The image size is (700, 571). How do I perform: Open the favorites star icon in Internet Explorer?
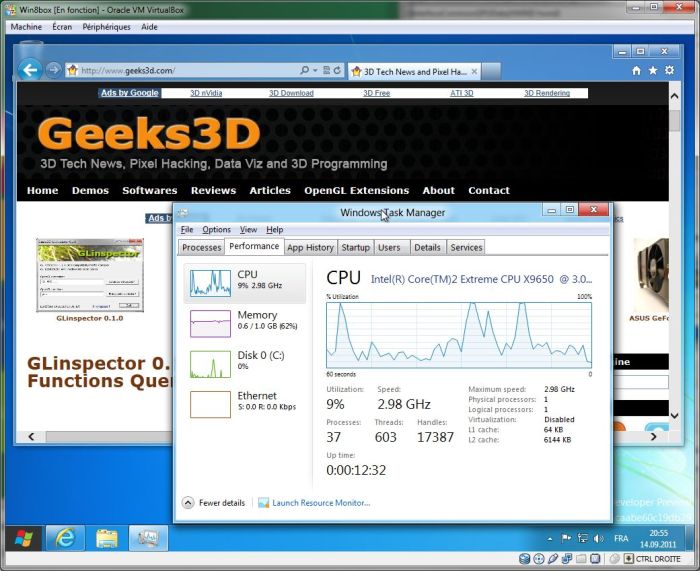point(653,70)
